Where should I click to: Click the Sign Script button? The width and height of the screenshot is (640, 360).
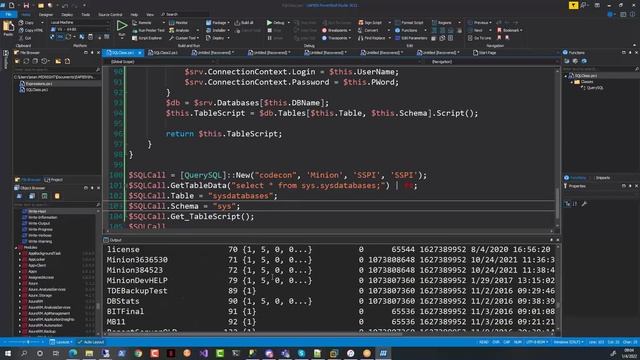pyautogui.click(x=370, y=23)
